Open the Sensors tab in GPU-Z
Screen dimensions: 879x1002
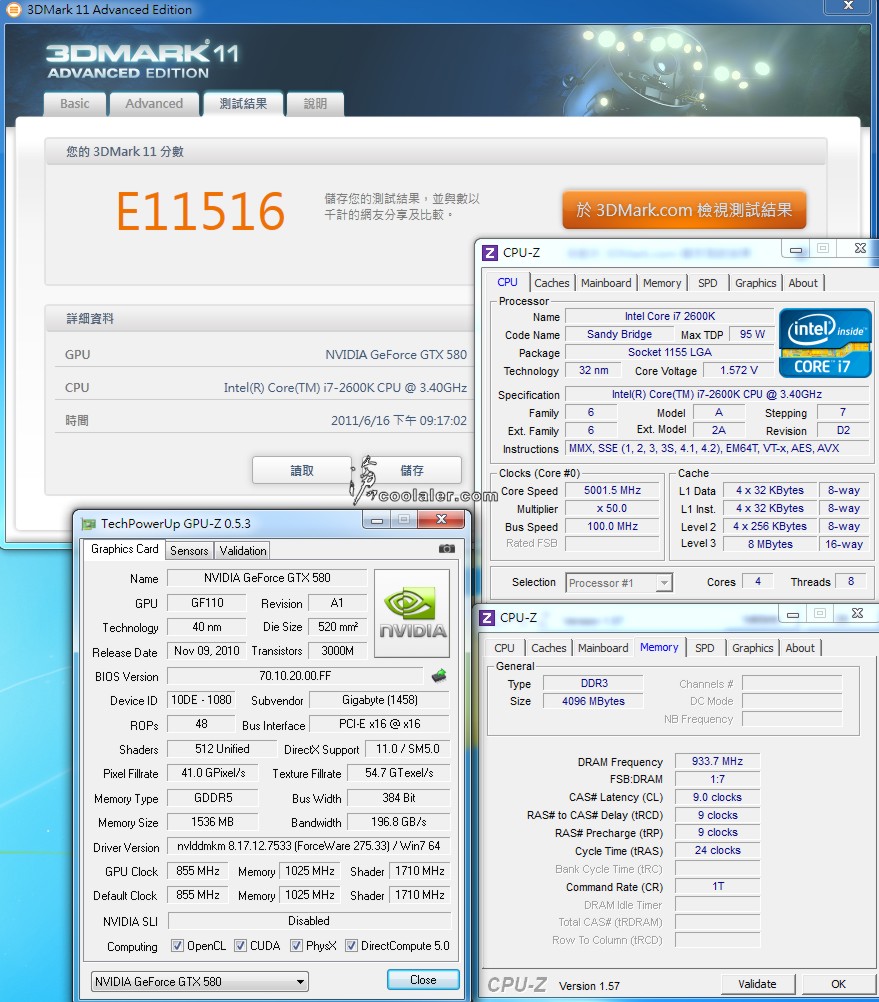click(x=189, y=550)
